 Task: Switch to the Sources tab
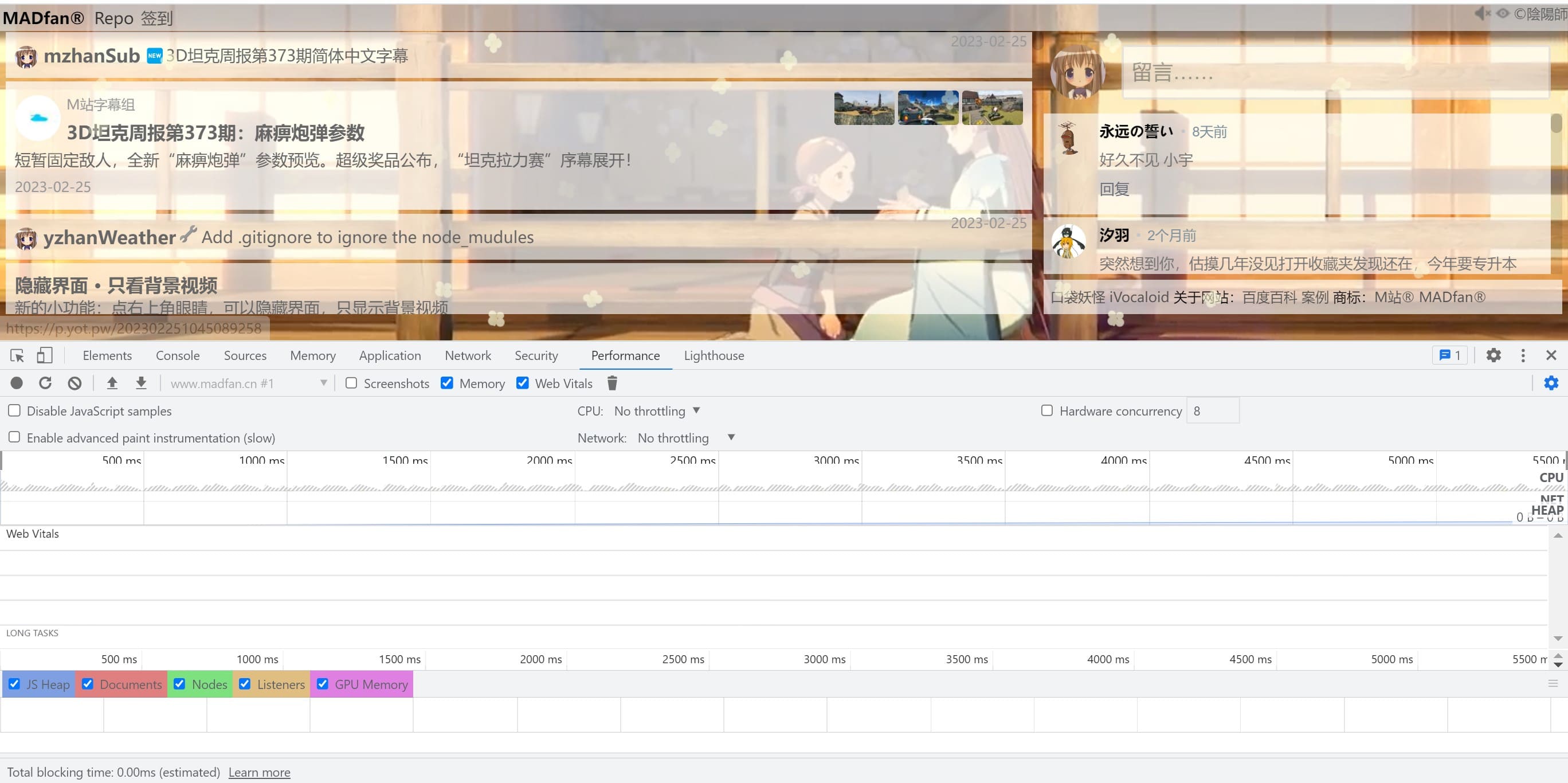[245, 355]
